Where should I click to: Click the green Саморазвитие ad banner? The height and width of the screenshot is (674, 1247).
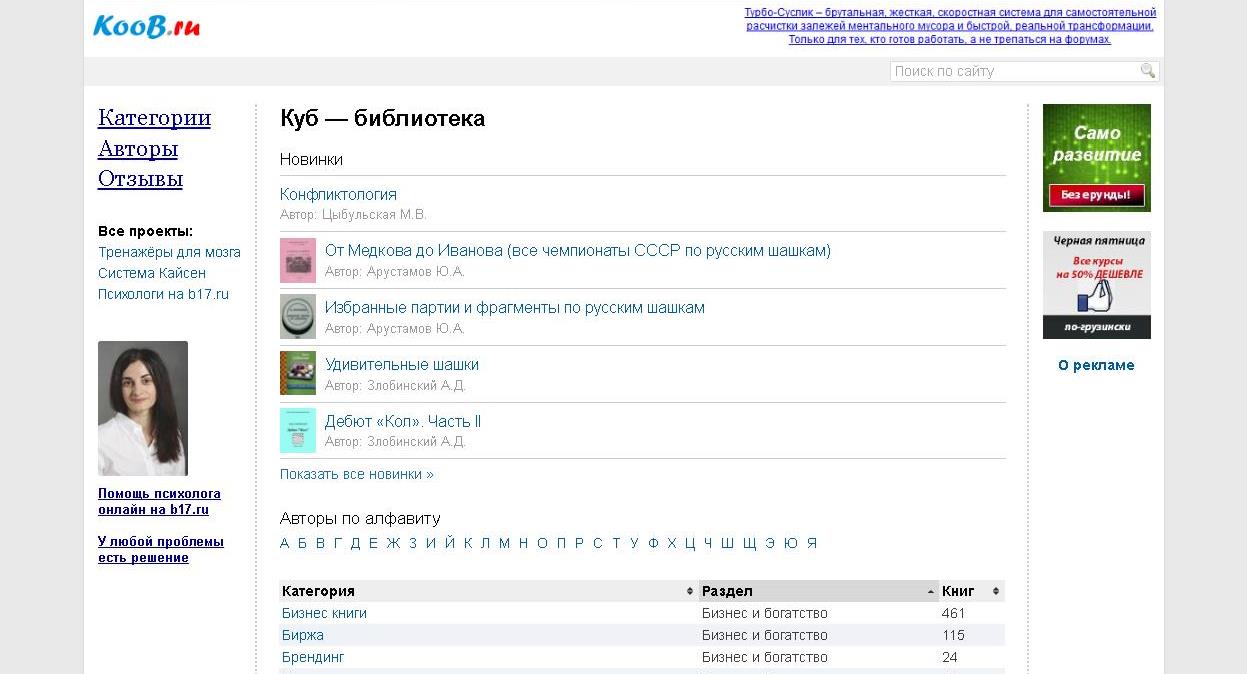point(1096,158)
